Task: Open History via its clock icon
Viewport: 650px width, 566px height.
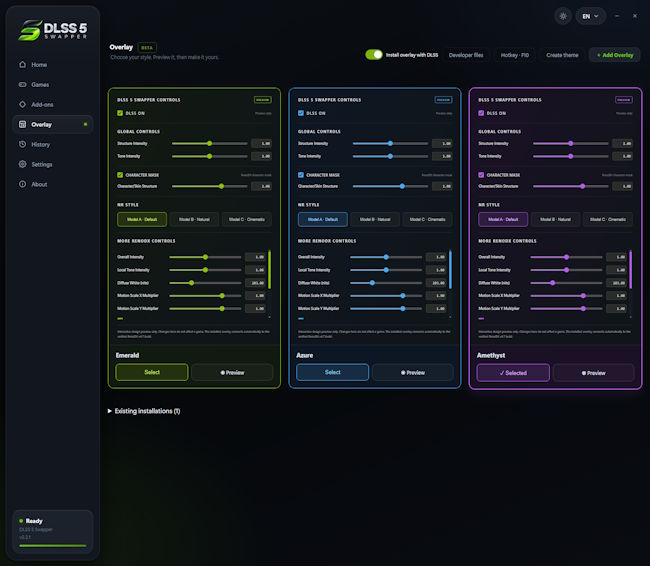Action: point(22,144)
